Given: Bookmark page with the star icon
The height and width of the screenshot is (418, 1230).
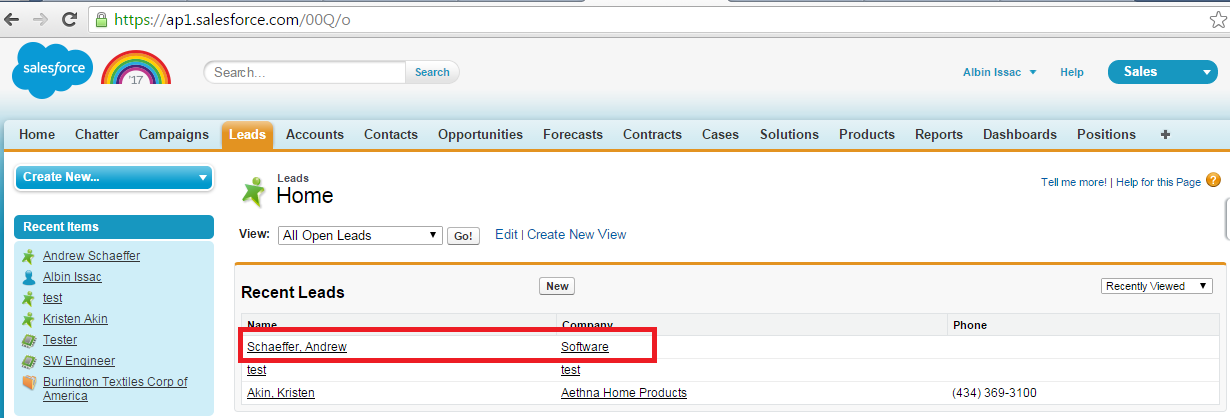Looking at the screenshot, I should coord(1217,19).
